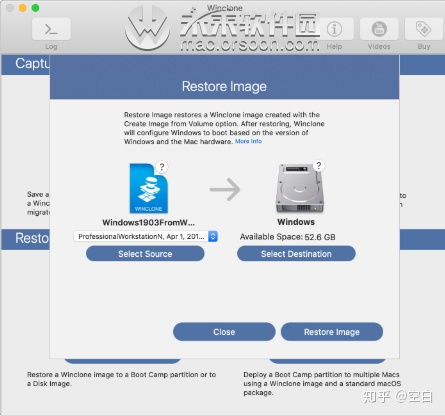Click the Buy tag icon
Screen dimensions: 445x416
[x=424, y=29]
